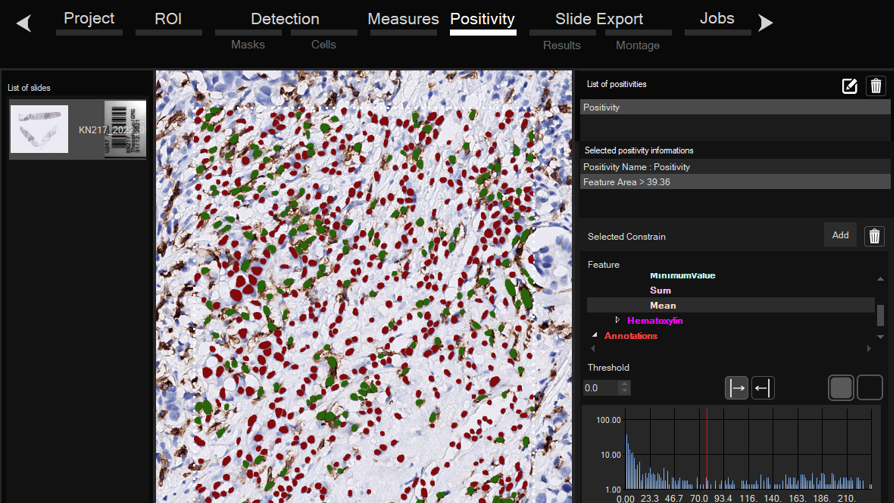Click the edit positivity icon
Screen dimensions: 894x503
pyautogui.click(x=849, y=86)
